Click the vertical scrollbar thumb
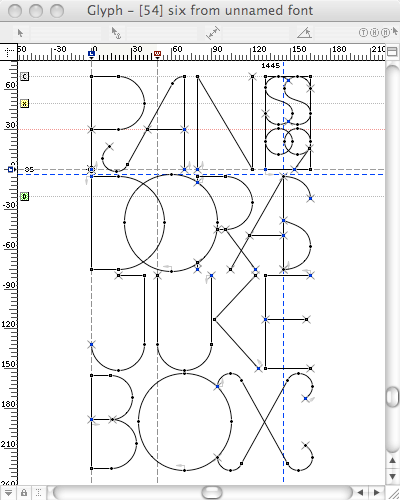The width and height of the screenshot is (400, 500). coord(393,396)
